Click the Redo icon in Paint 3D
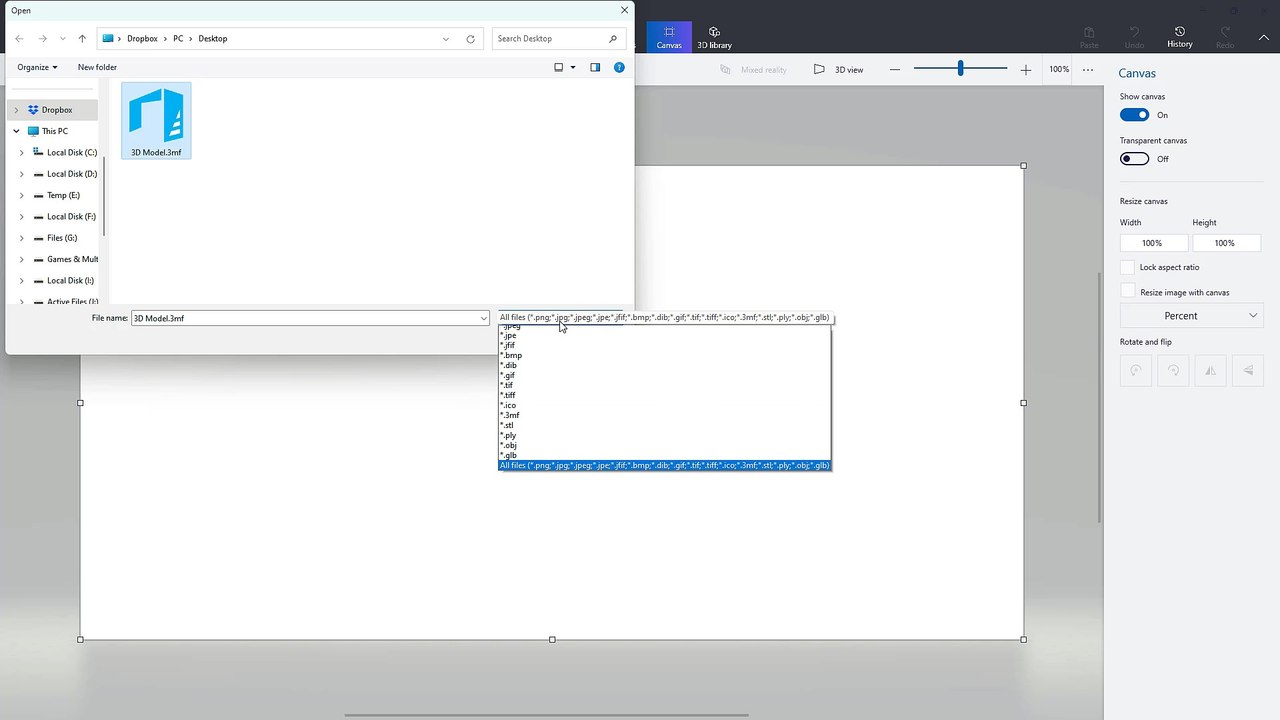This screenshot has height=720, width=1280. [1225, 37]
